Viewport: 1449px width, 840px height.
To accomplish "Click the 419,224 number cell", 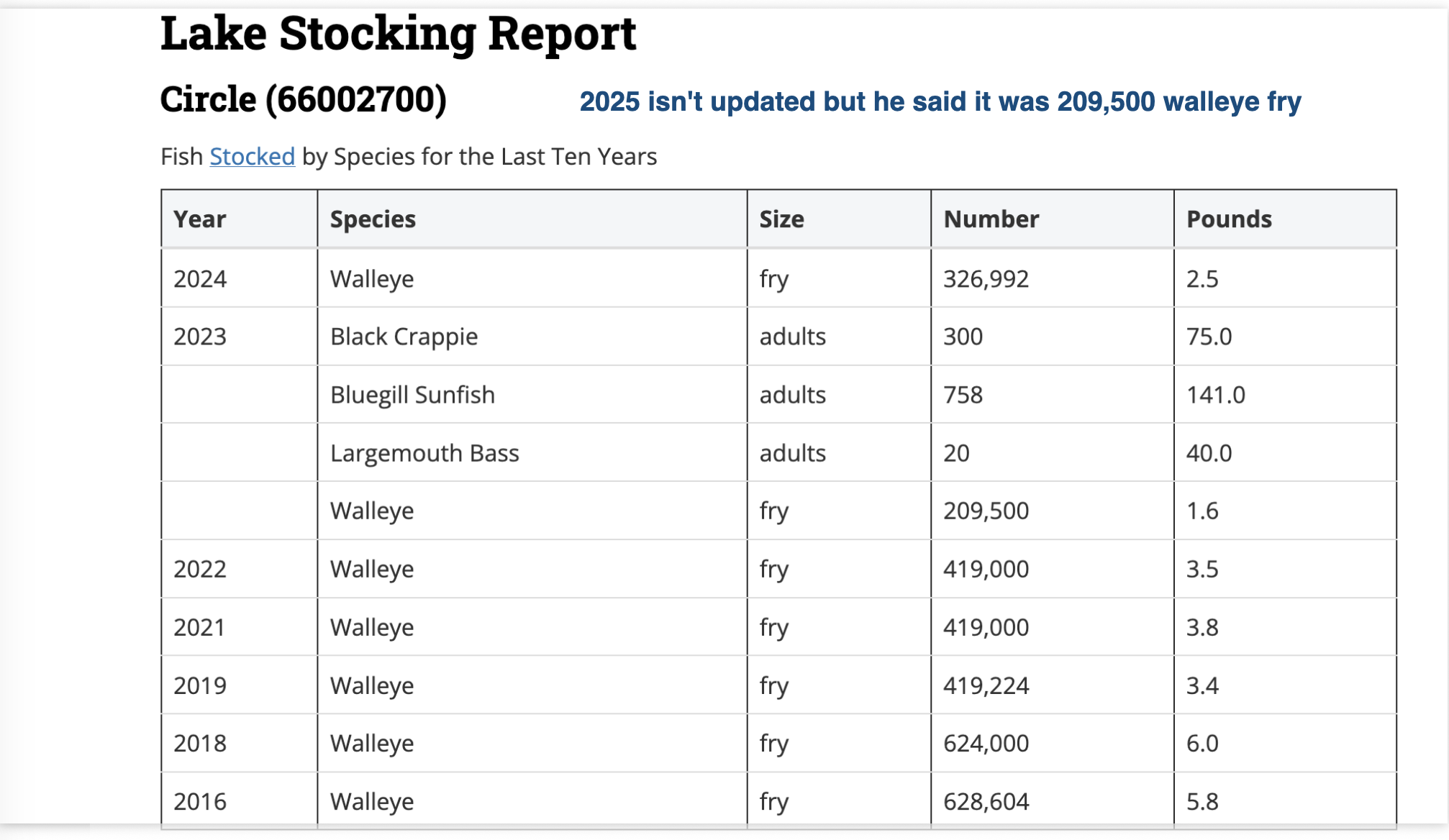I will point(986,686).
